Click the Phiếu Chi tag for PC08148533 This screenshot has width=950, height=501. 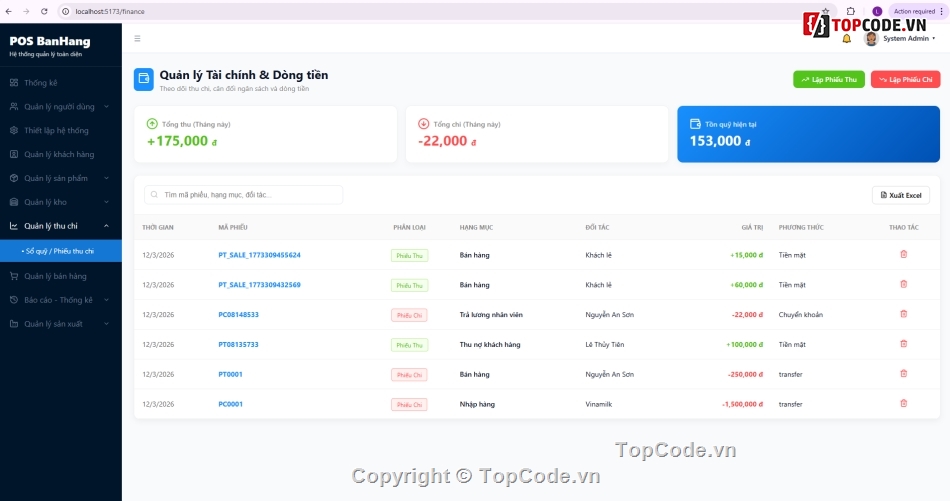click(x=409, y=315)
